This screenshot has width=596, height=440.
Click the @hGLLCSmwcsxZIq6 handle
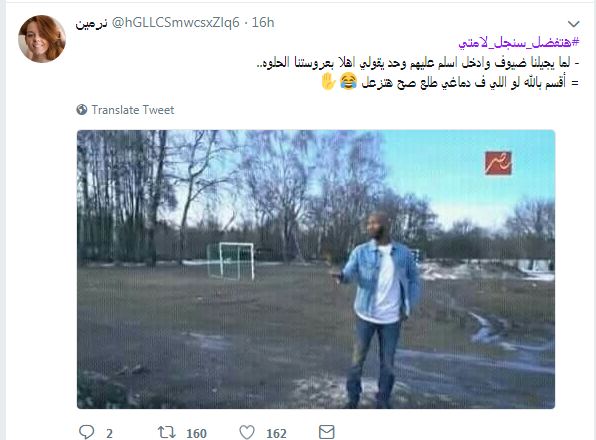point(176,23)
